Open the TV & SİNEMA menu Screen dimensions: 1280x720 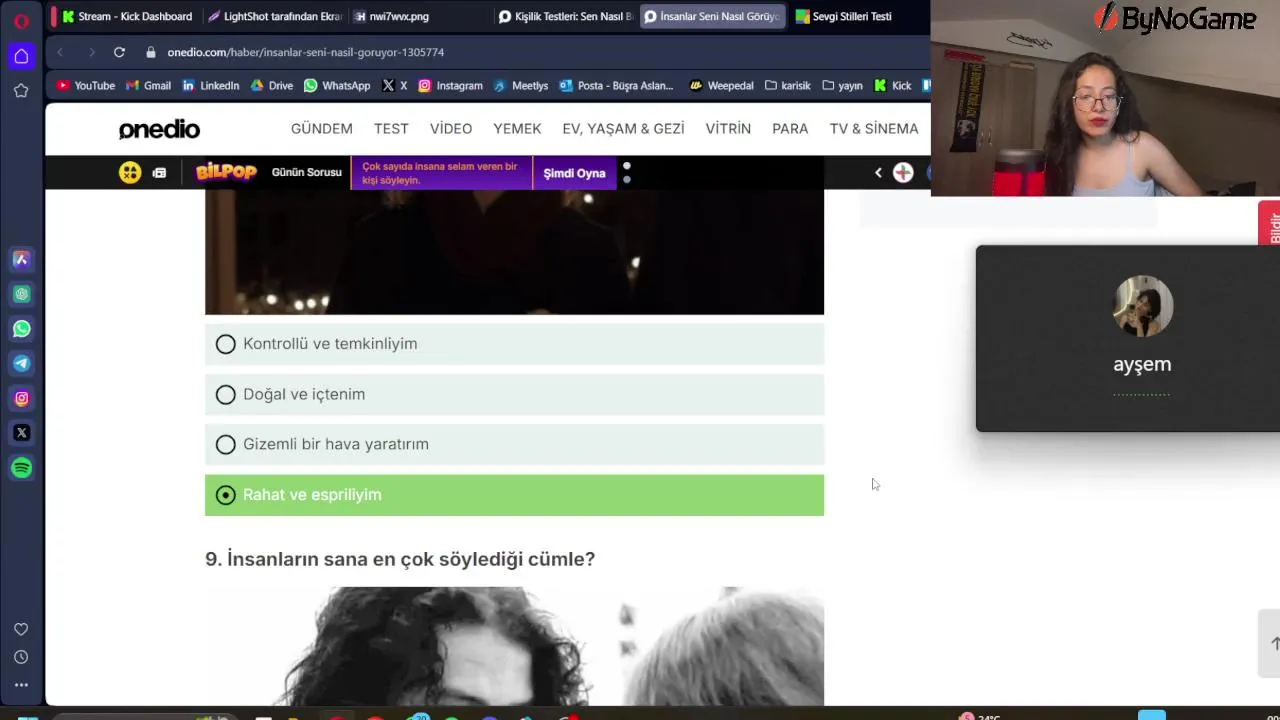(874, 129)
